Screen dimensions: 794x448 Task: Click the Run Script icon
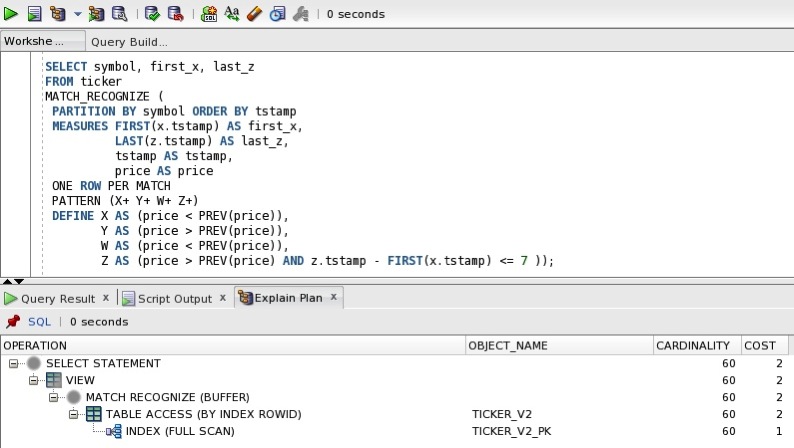(x=34, y=14)
